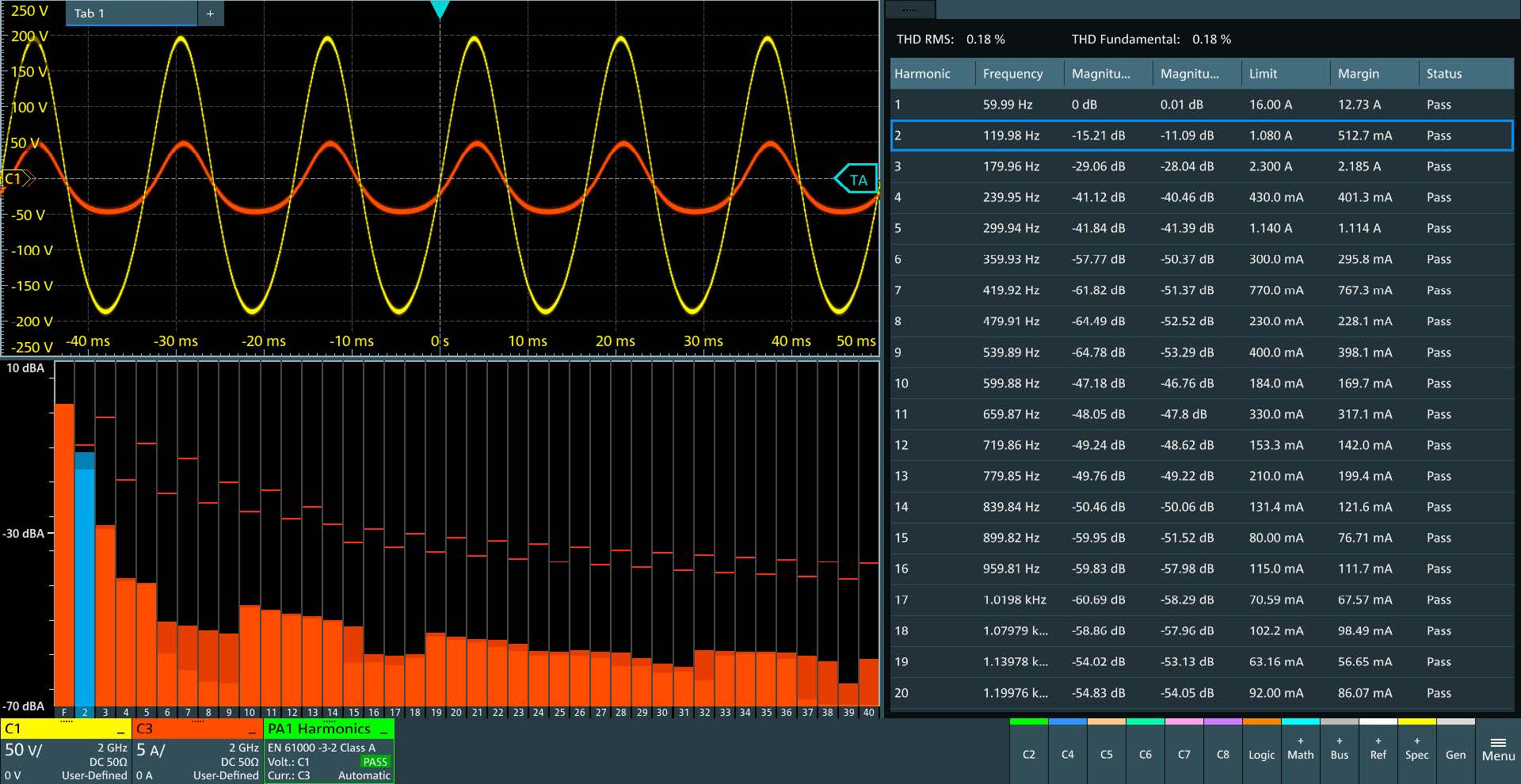Image resolution: width=1521 pixels, height=784 pixels.
Task: Minimize the C3 channel badge
Action: pos(252,729)
